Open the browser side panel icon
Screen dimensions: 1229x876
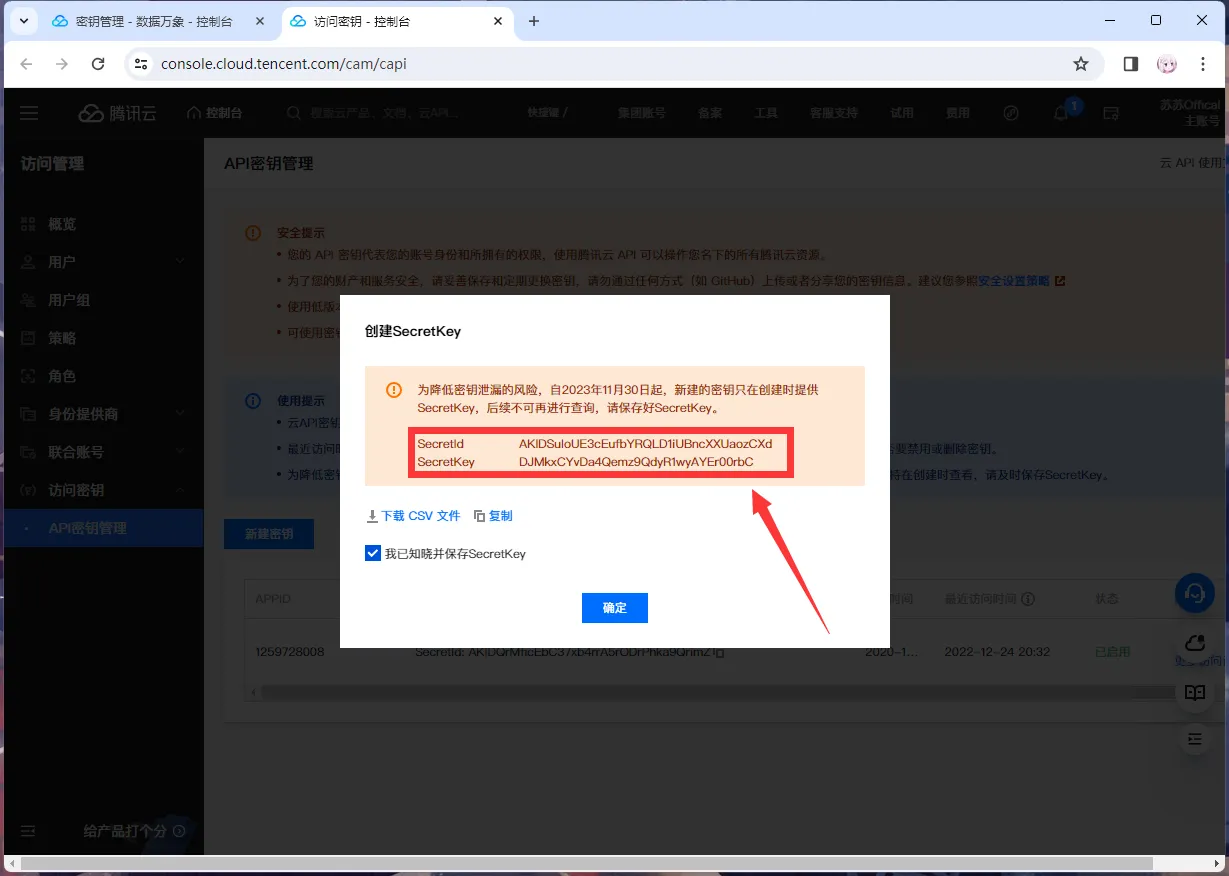pyautogui.click(x=1131, y=64)
